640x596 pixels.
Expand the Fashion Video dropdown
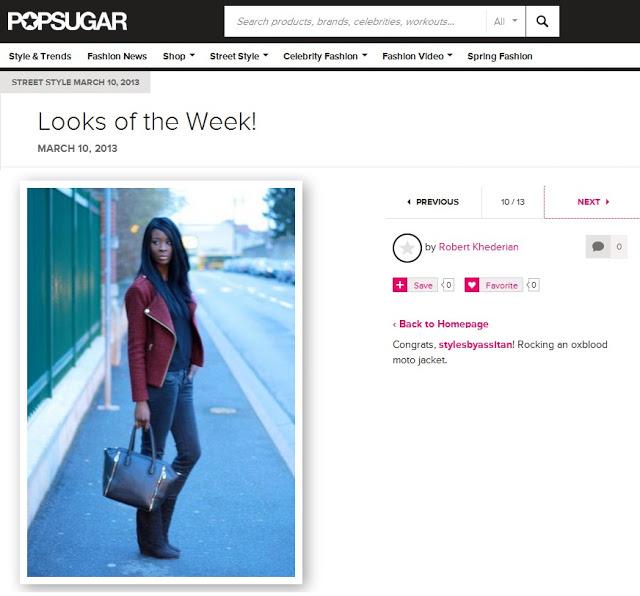click(x=417, y=56)
